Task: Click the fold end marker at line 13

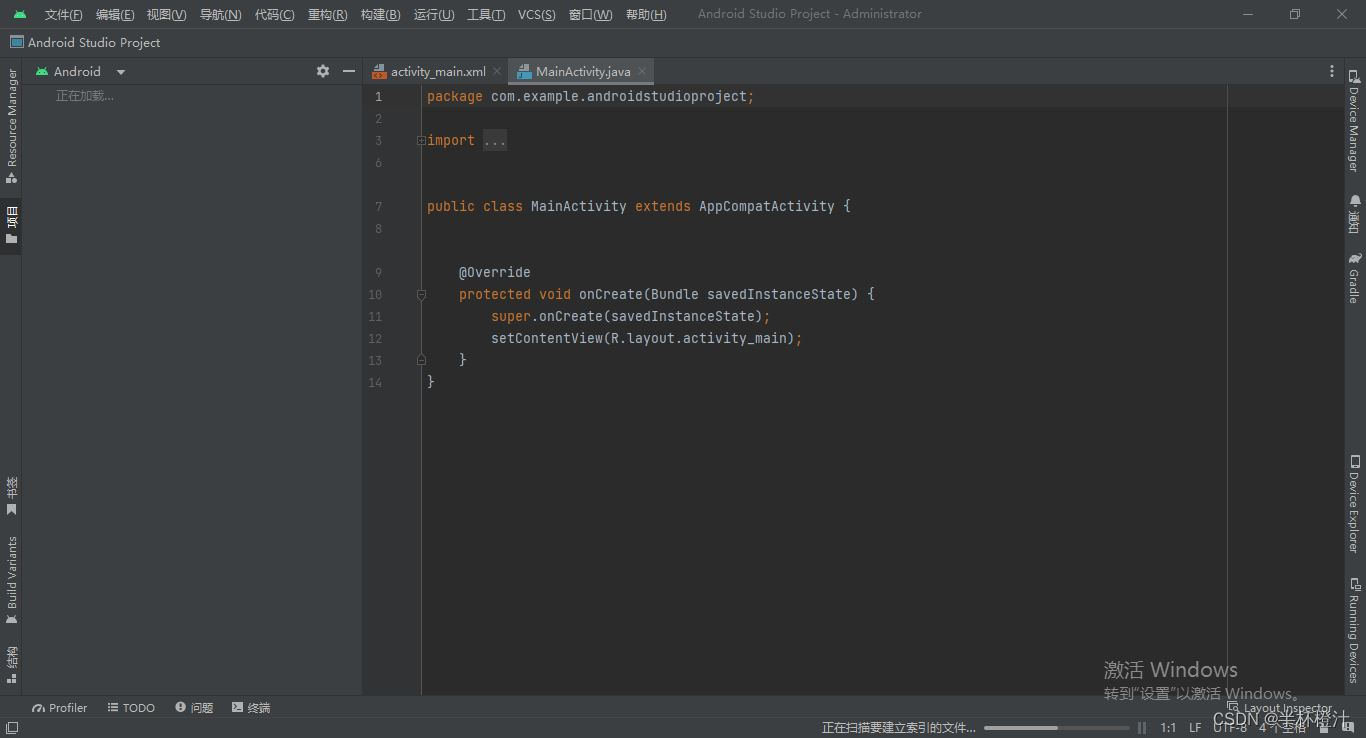Action: coord(421,359)
